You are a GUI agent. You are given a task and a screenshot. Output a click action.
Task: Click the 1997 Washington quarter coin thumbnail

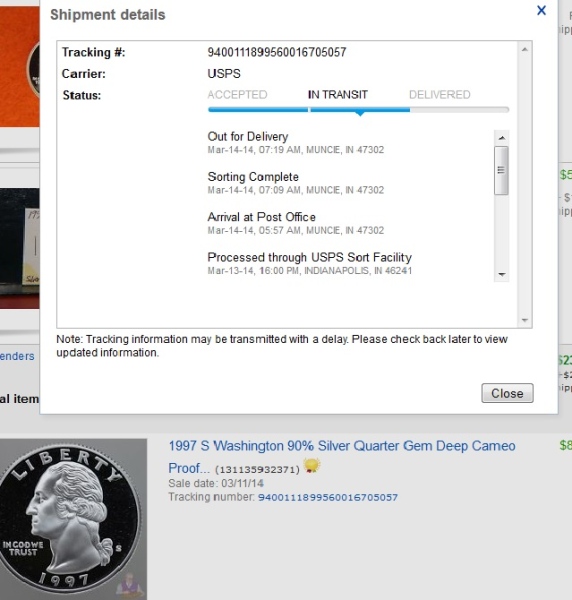pos(73,519)
